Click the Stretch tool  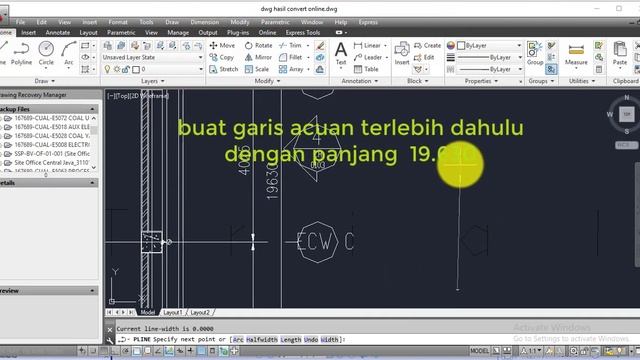pyautogui.click(x=224, y=69)
